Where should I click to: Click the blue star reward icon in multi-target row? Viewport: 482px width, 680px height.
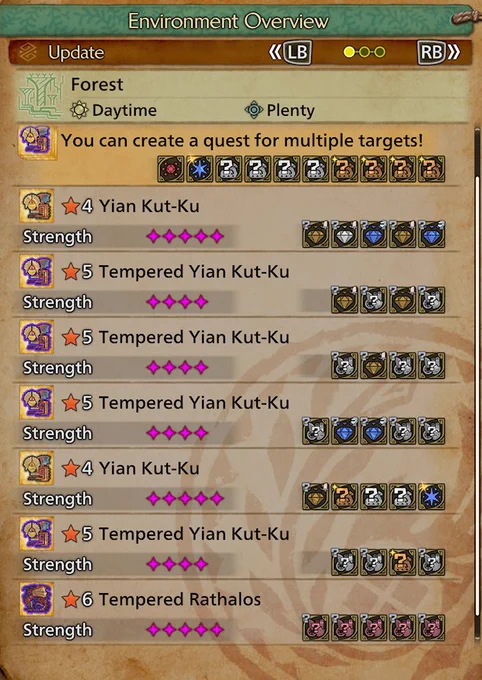[x=200, y=169]
